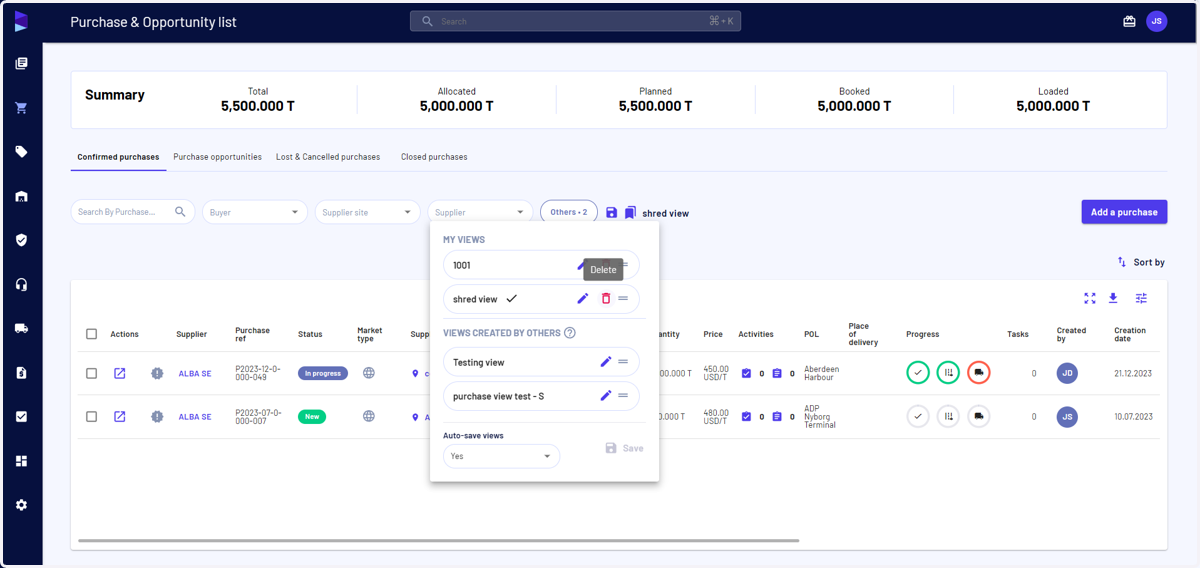The height and width of the screenshot is (568, 1200).
Task: Click red truck progress circle in first row
Action: click(x=978, y=373)
